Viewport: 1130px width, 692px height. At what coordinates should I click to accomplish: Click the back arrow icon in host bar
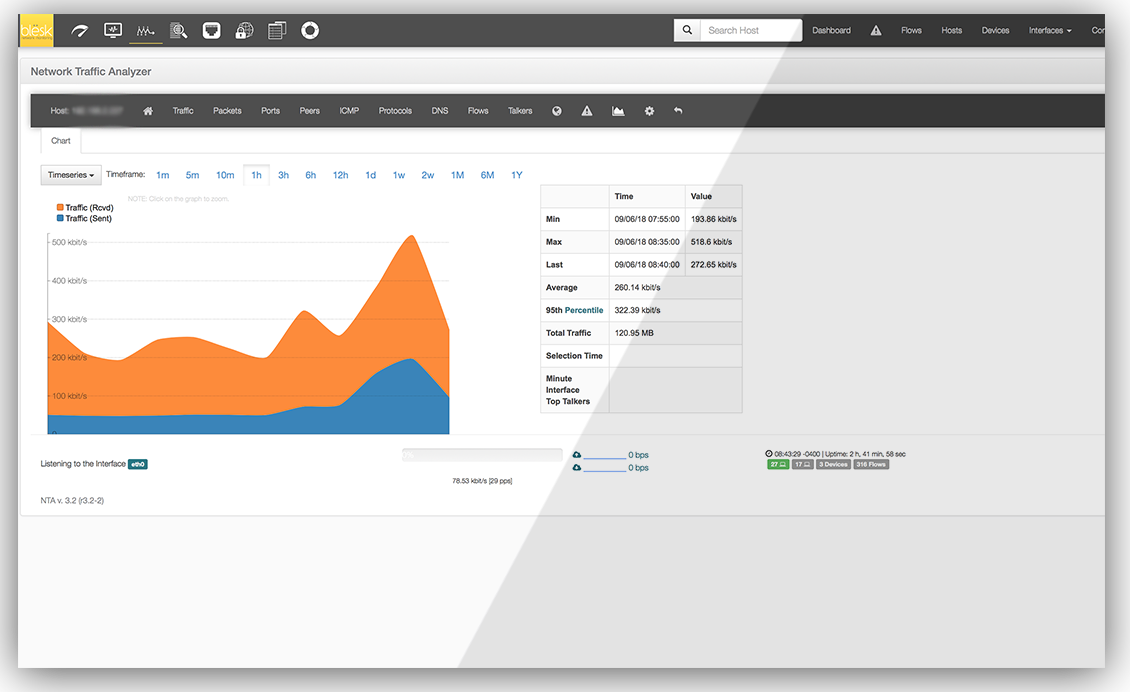pos(678,111)
